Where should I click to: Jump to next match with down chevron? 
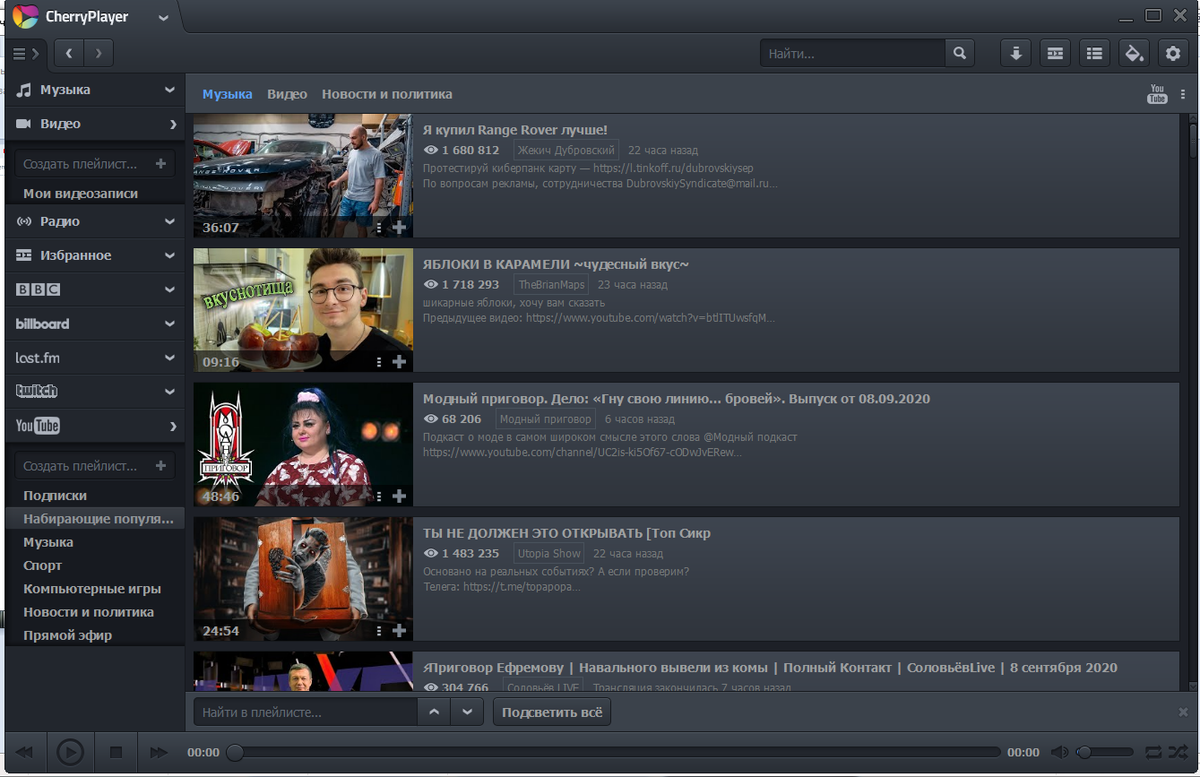[467, 712]
